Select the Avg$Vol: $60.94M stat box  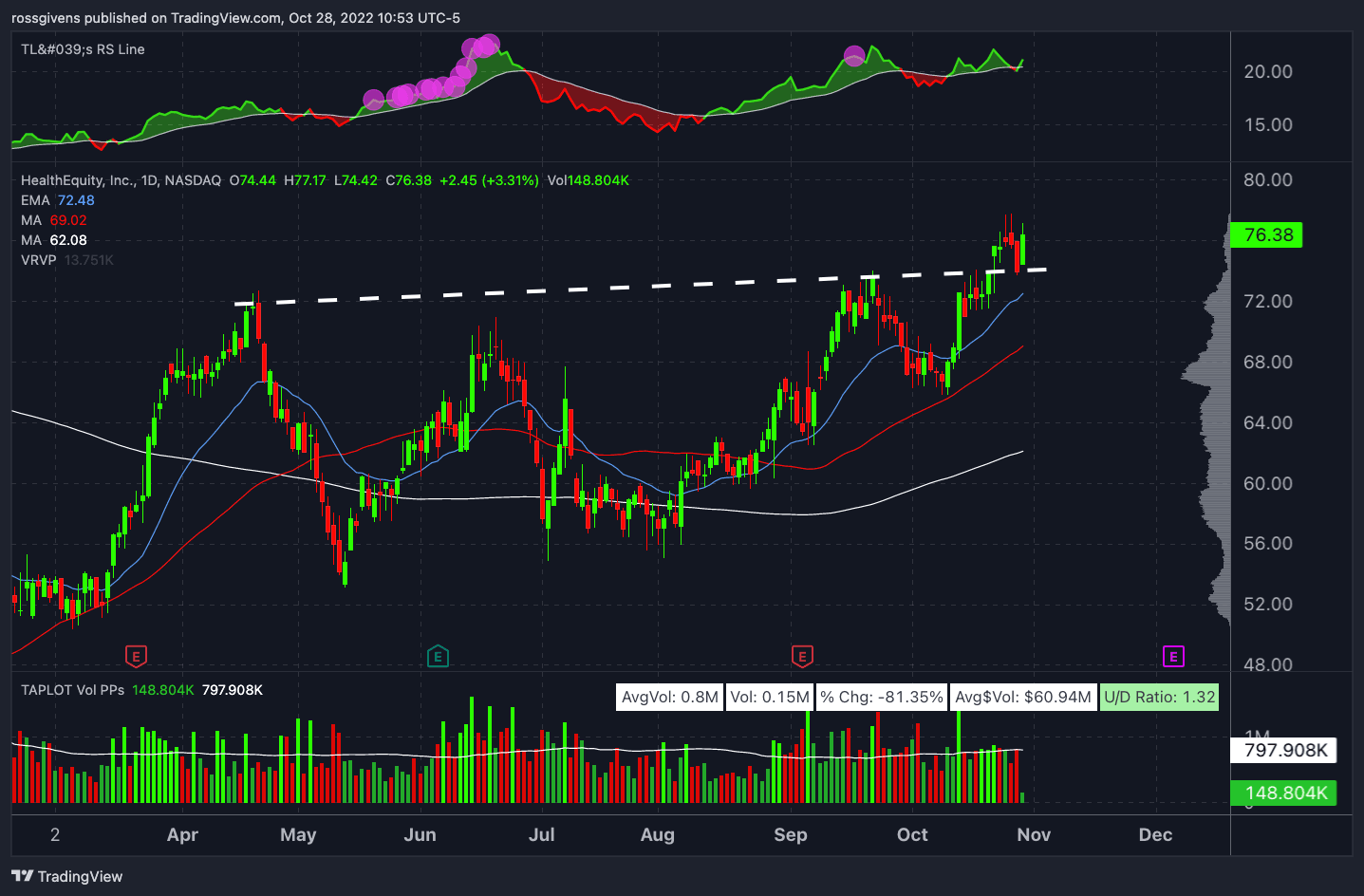pyautogui.click(x=1023, y=696)
